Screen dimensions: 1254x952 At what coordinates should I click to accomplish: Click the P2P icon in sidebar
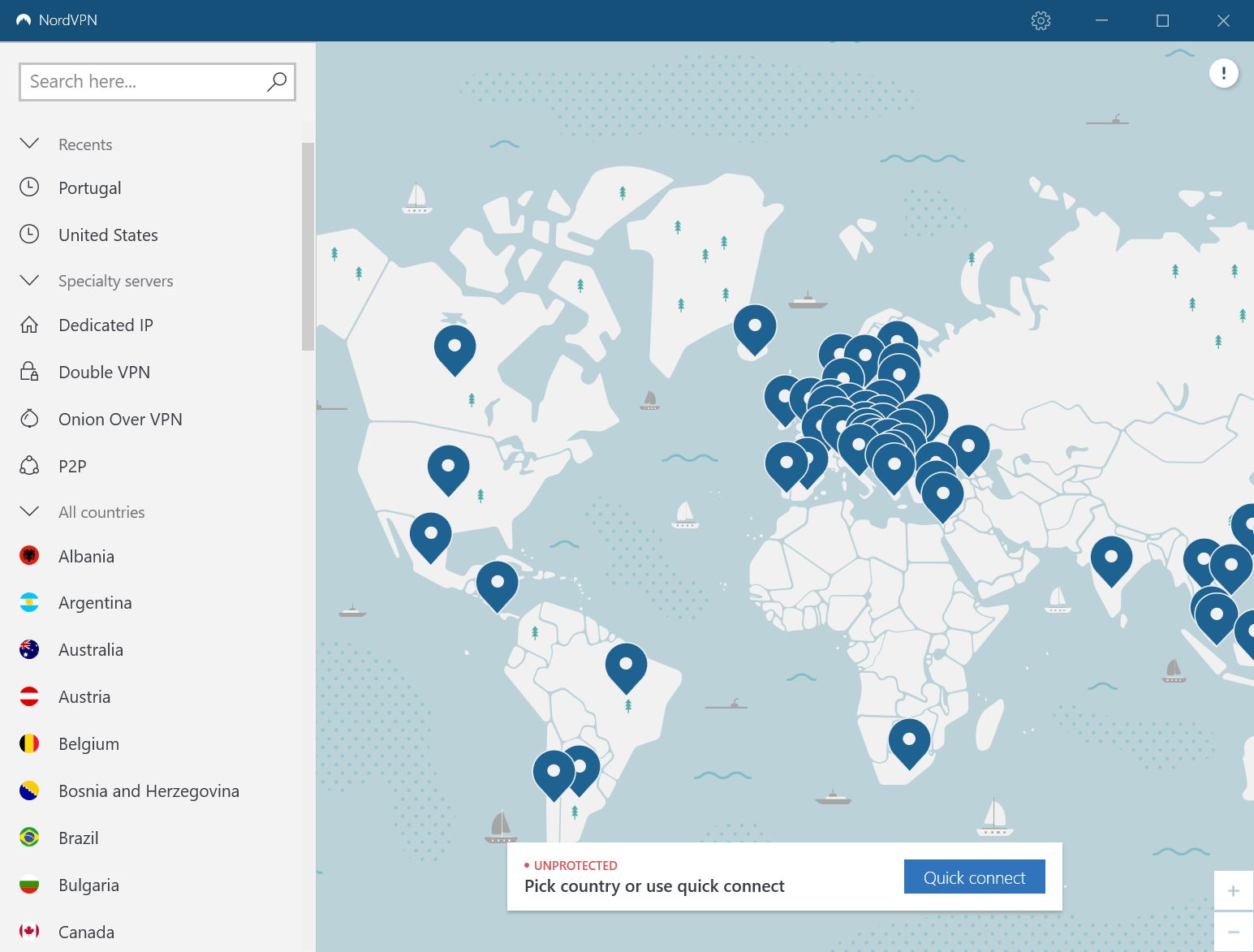coord(29,466)
